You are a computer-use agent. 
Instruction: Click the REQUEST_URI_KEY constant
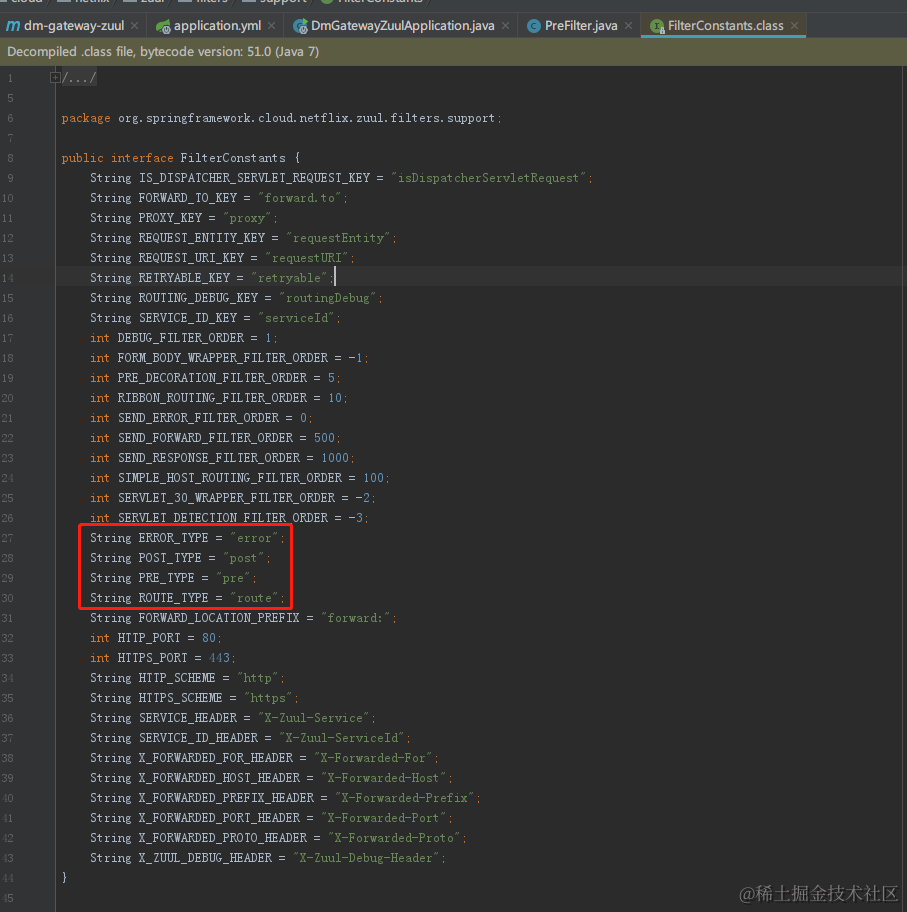[x=191, y=258]
